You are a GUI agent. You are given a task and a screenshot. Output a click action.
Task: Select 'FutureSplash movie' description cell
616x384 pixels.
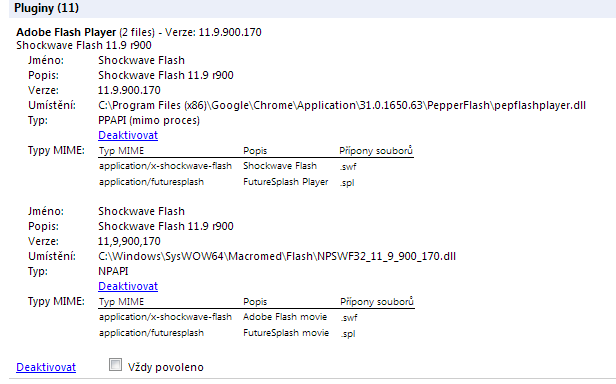click(x=286, y=333)
